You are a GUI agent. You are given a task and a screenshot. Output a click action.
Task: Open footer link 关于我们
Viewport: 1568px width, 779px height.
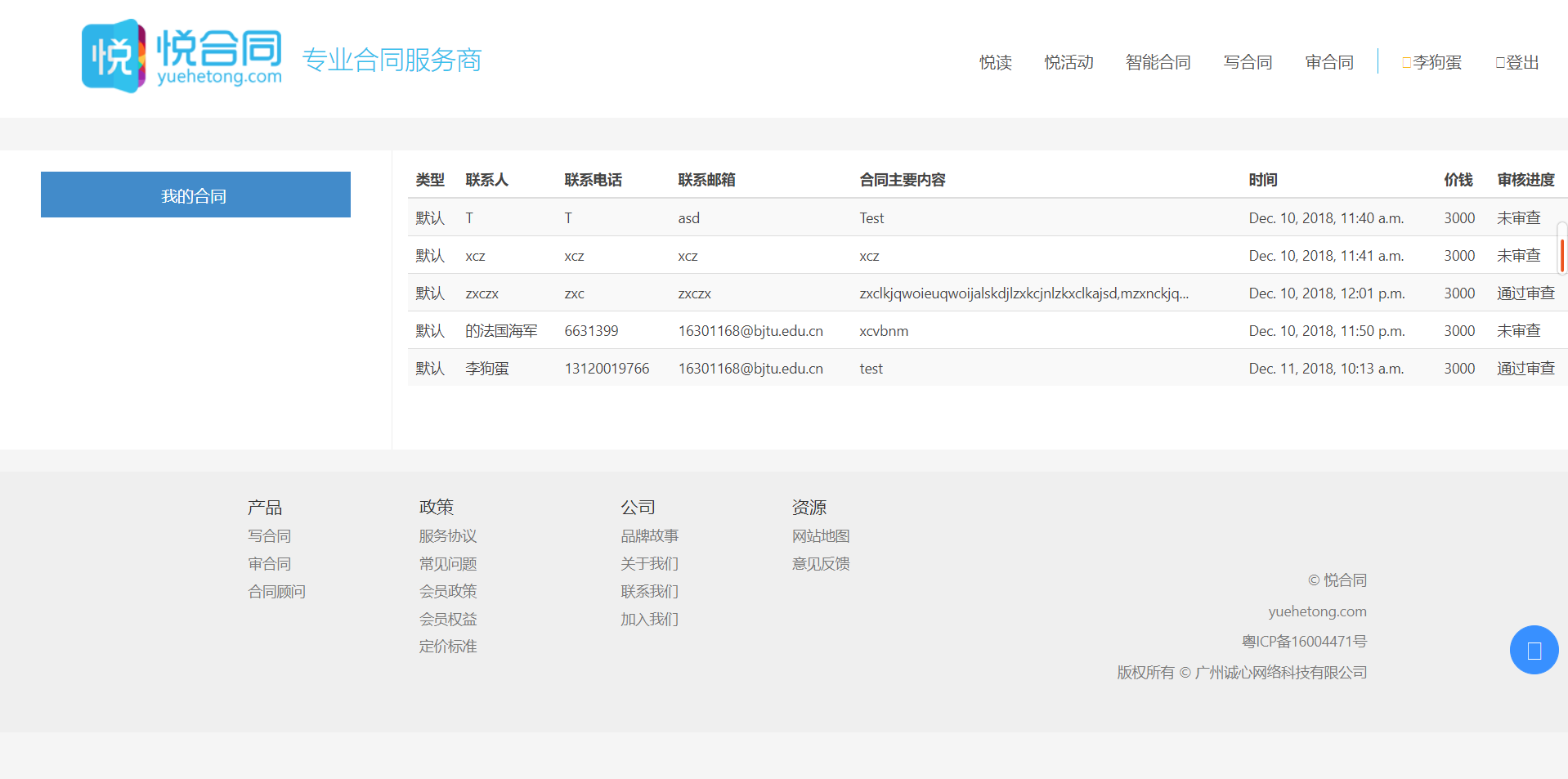[x=649, y=564]
